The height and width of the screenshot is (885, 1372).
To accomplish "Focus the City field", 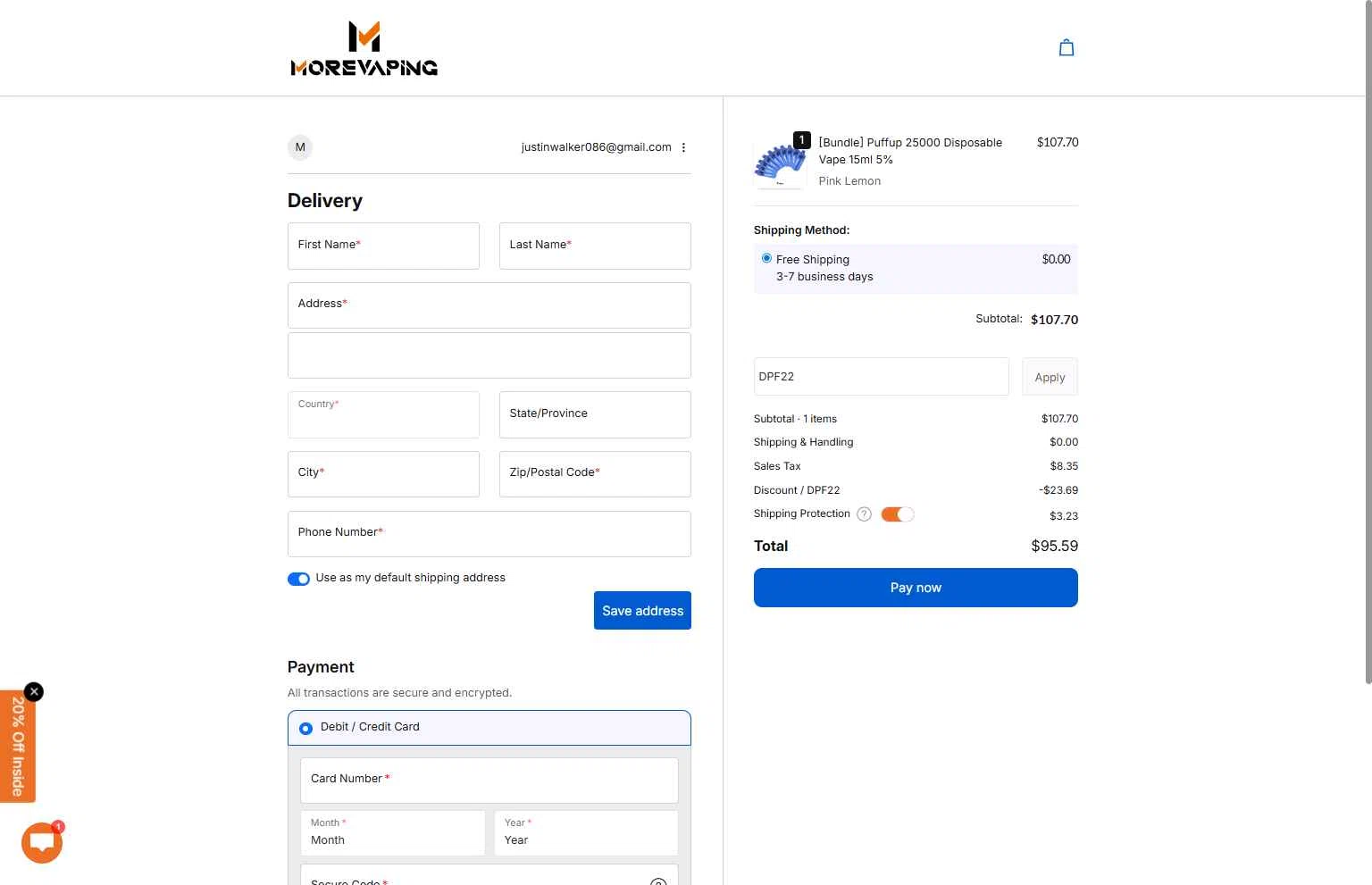I will click(383, 474).
